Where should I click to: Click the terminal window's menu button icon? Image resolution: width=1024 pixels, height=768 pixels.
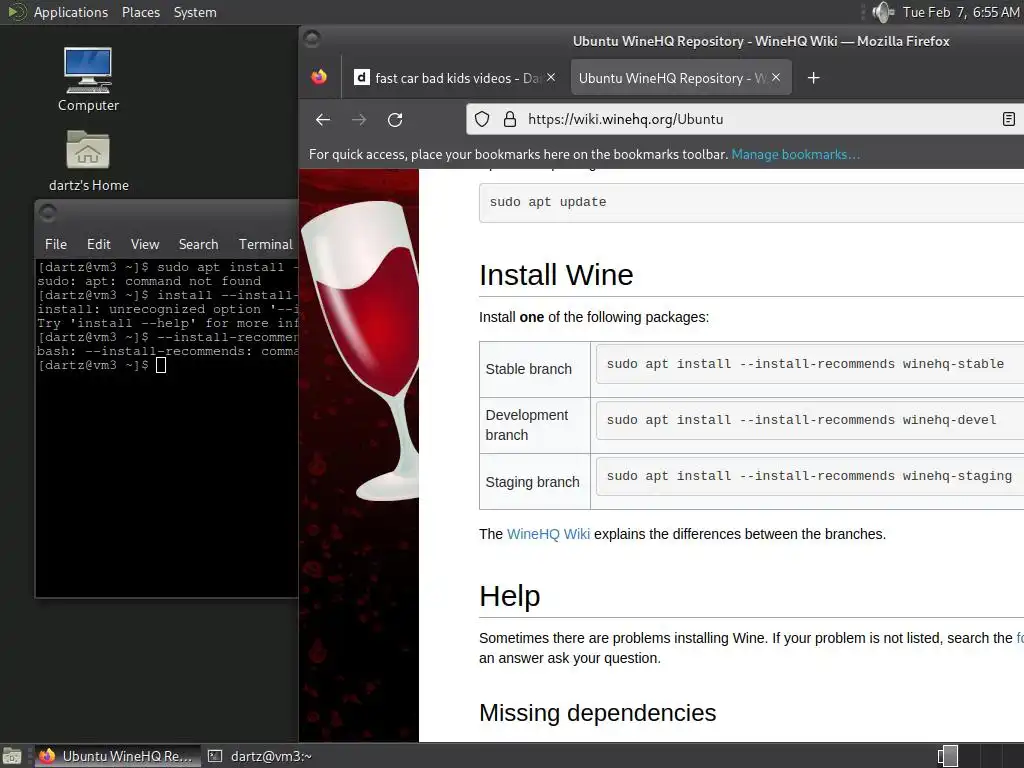[48, 212]
